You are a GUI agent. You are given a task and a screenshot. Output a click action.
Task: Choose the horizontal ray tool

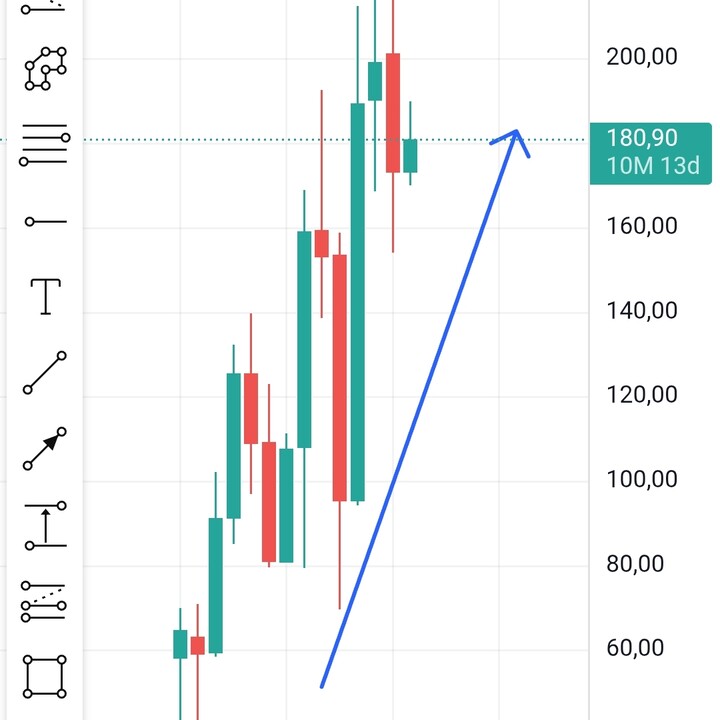[45, 220]
